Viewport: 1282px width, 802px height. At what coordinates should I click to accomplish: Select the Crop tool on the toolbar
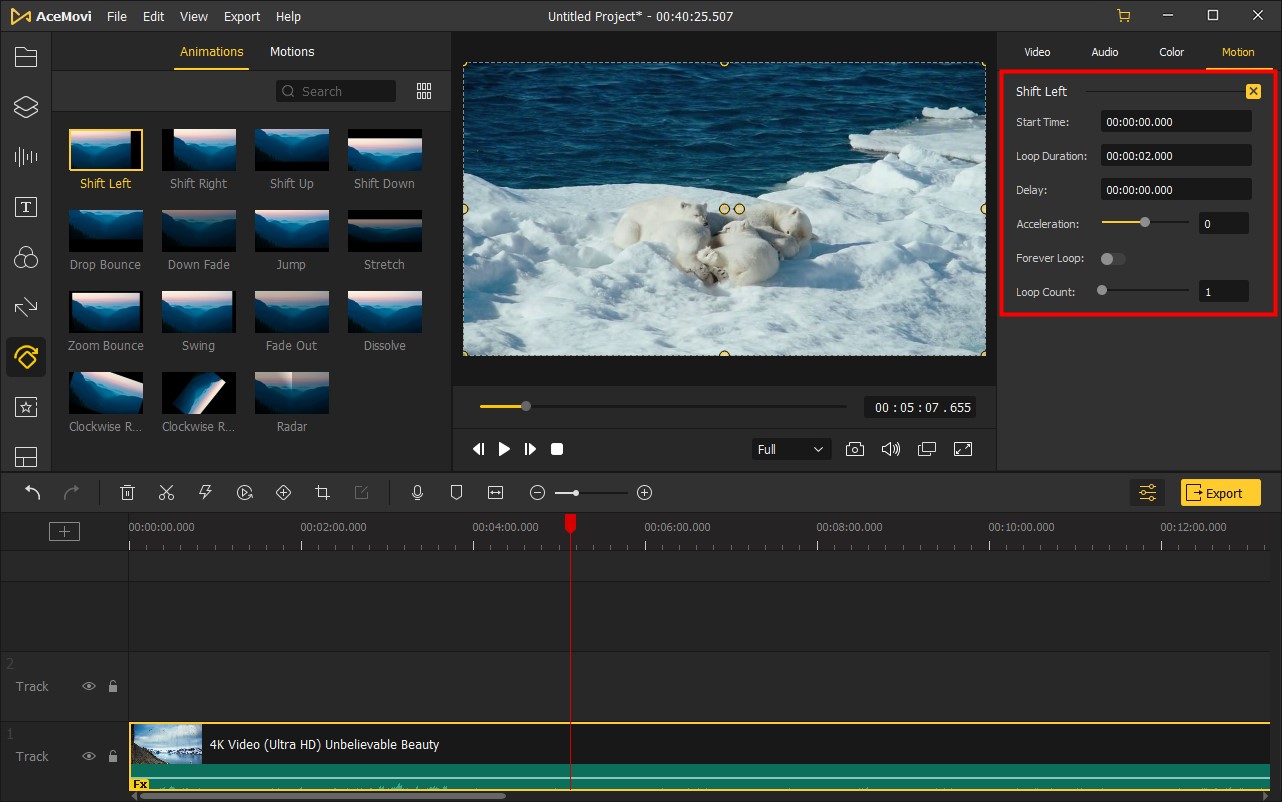pos(322,492)
